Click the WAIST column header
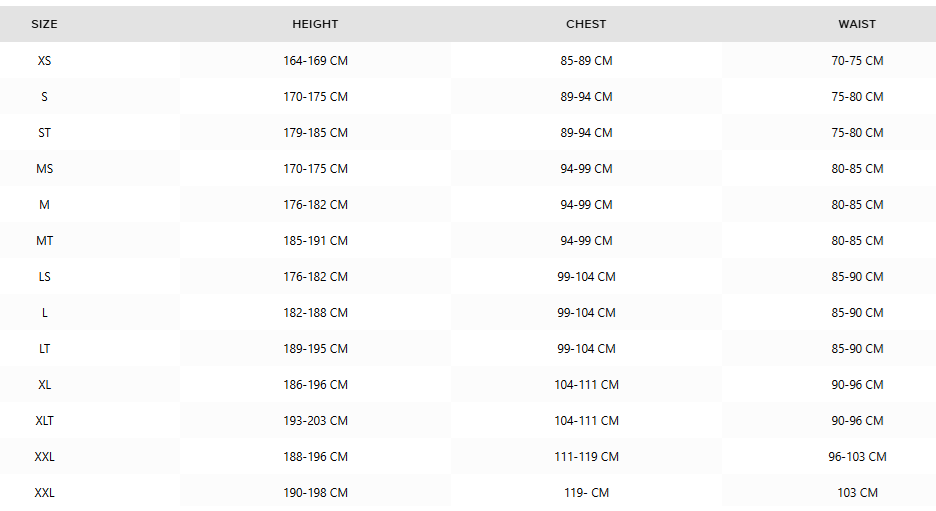 (x=857, y=24)
